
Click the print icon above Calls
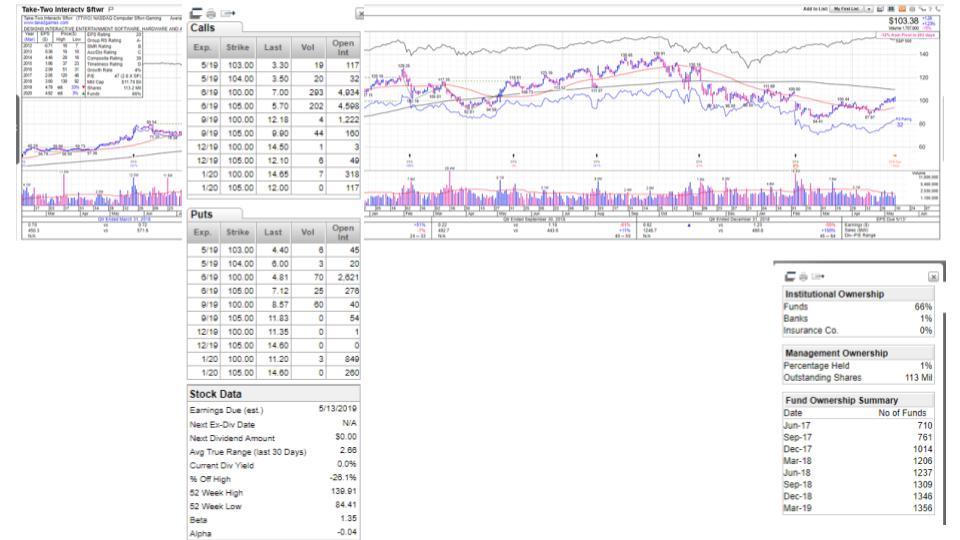(211, 13)
